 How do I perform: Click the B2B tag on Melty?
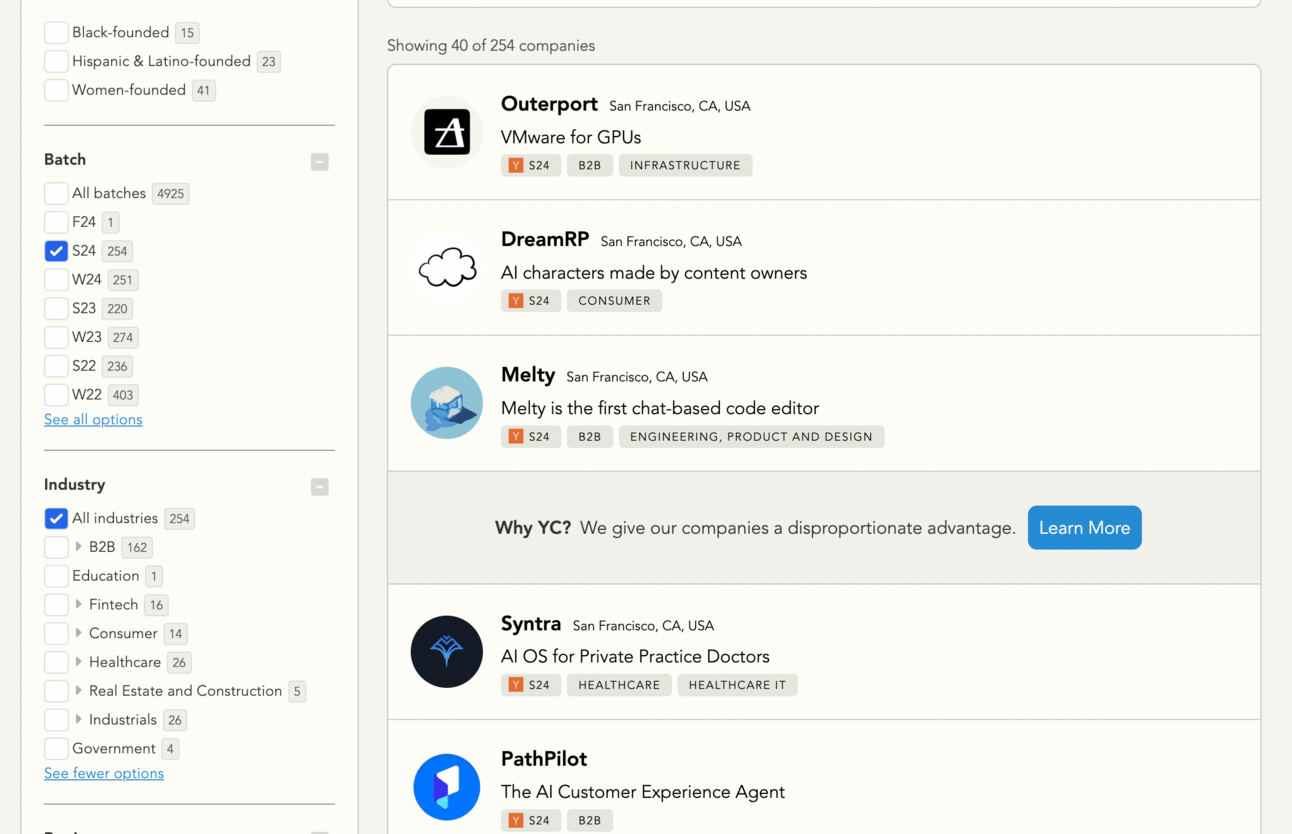[x=590, y=436]
